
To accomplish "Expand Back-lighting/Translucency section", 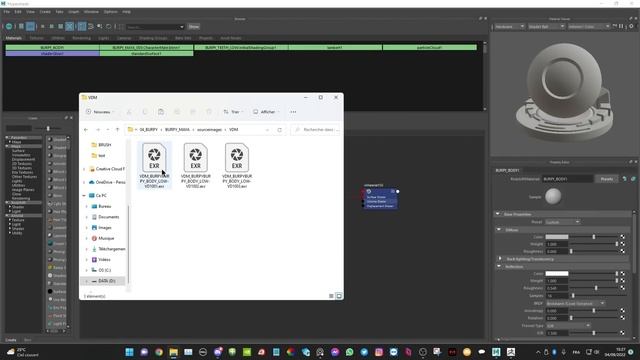I will [x=500, y=259].
